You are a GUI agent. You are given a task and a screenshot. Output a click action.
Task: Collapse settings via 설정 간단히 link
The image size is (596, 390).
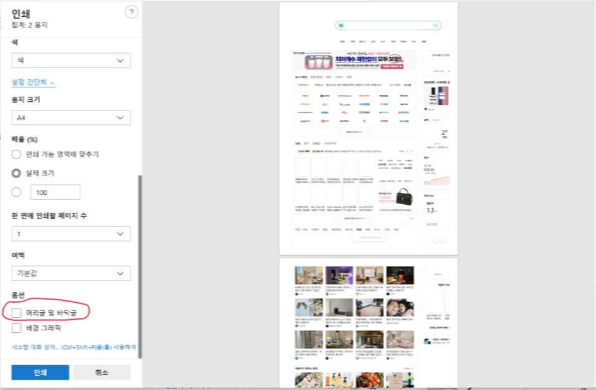[33, 82]
